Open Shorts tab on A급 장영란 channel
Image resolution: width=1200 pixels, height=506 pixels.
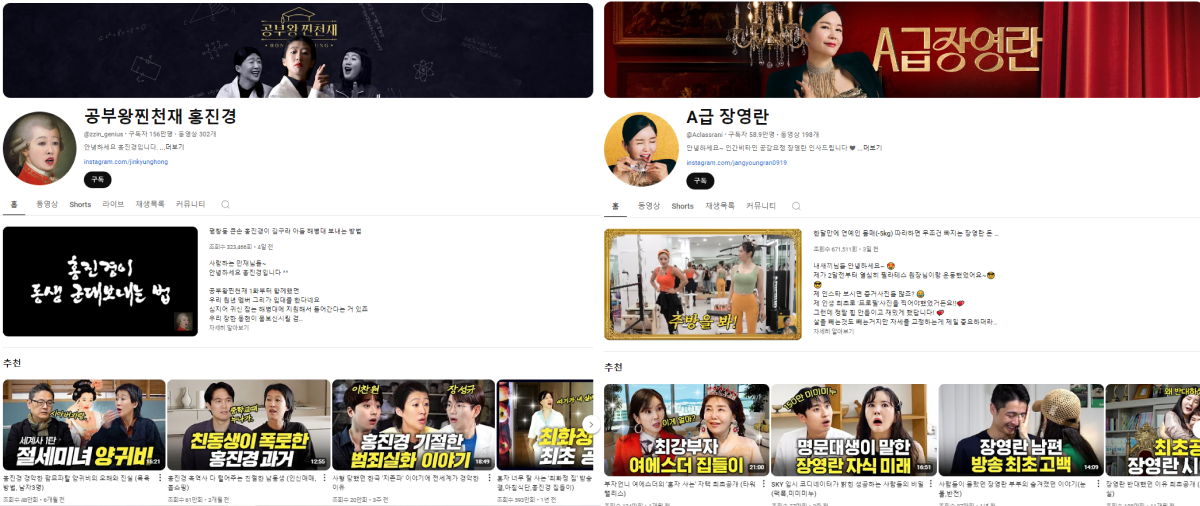(682, 206)
